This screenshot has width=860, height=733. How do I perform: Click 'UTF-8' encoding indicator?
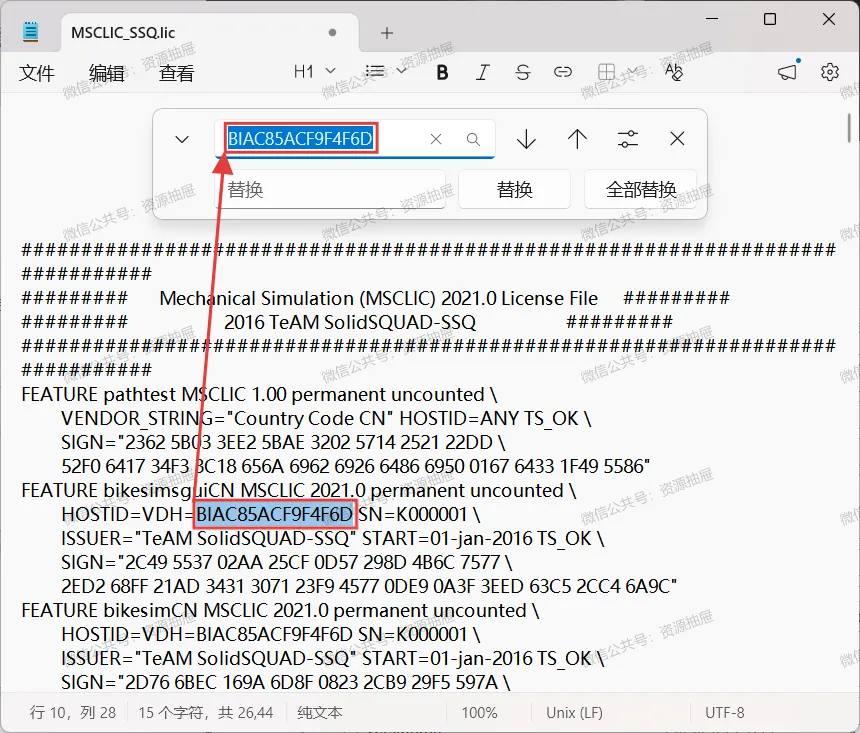pos(725,713)
